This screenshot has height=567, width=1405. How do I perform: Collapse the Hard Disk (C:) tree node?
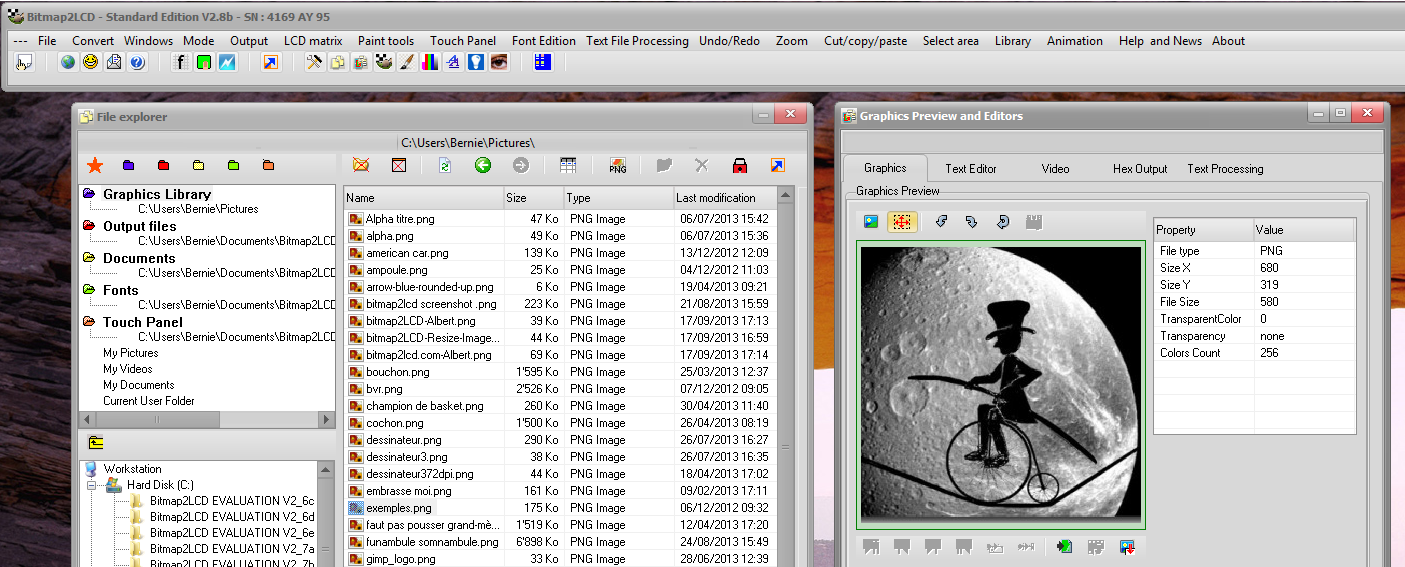91,485
